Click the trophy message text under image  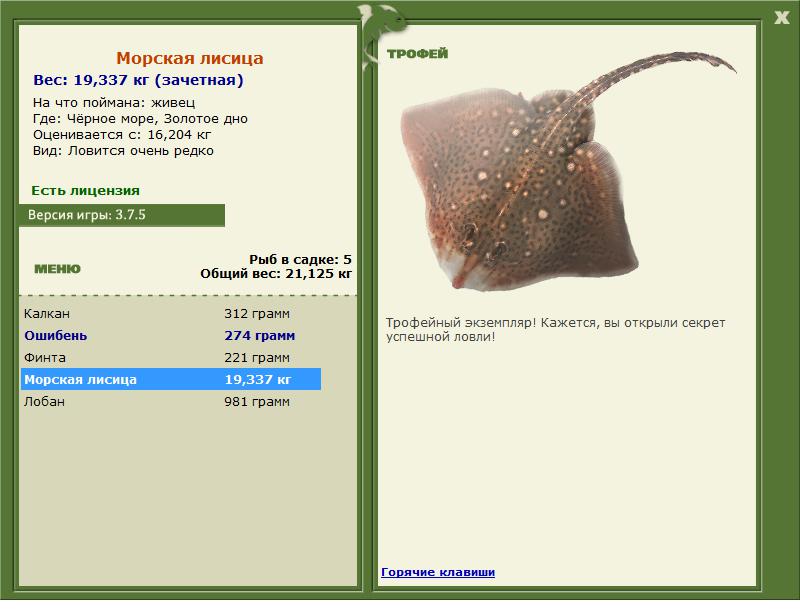(555, 330)
